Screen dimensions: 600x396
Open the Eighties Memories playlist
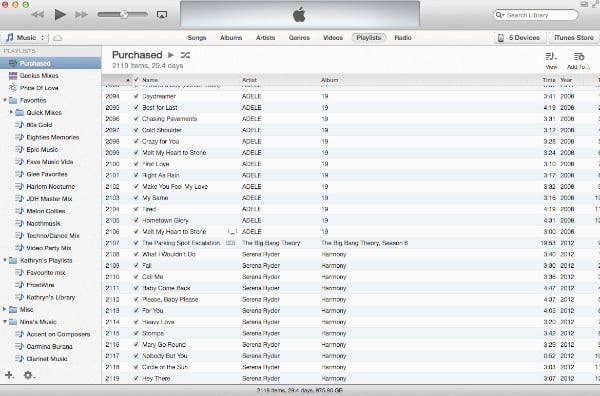click(52, 137)
